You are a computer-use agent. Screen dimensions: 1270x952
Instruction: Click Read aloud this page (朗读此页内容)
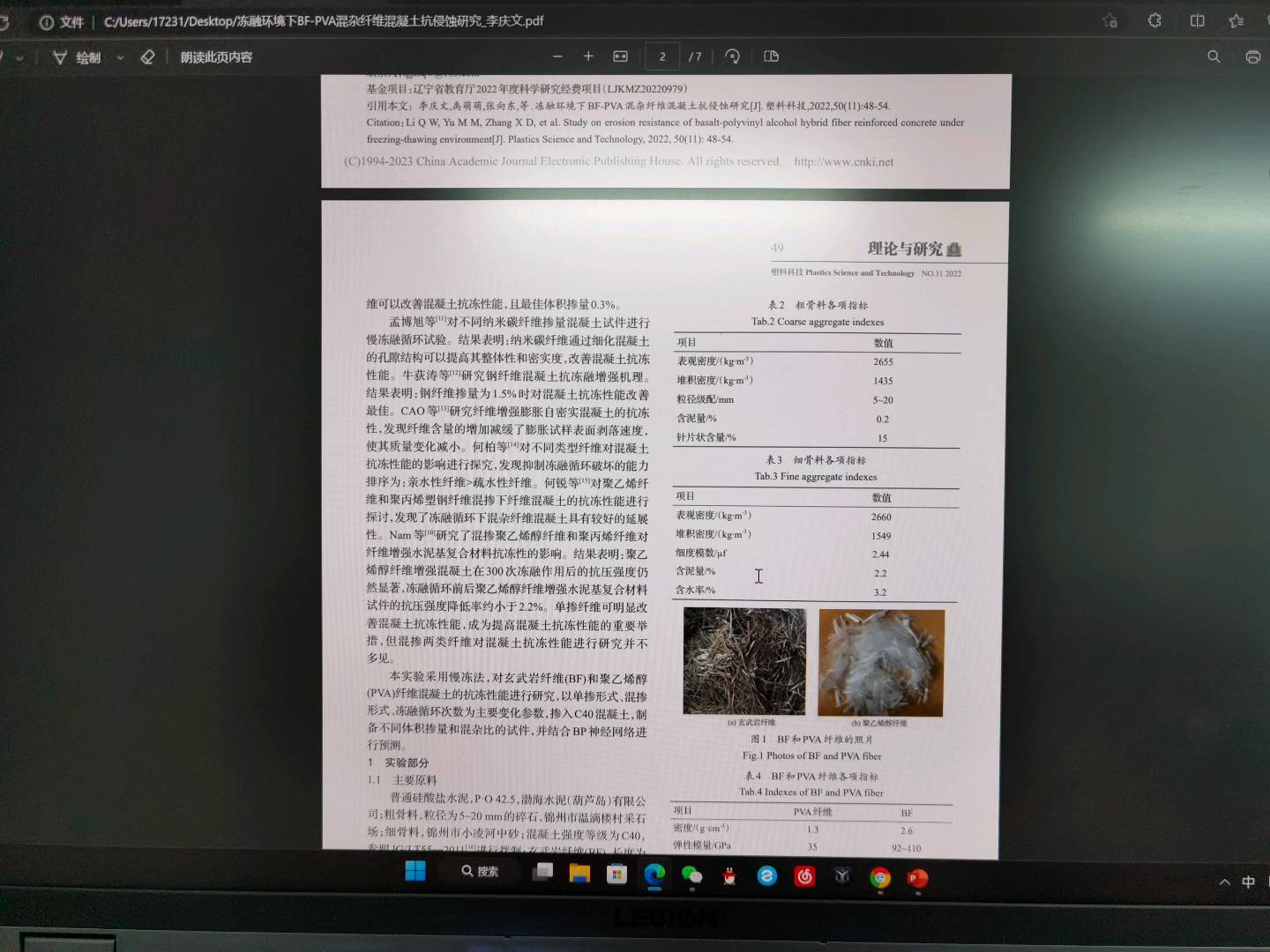tap(216, 57)
